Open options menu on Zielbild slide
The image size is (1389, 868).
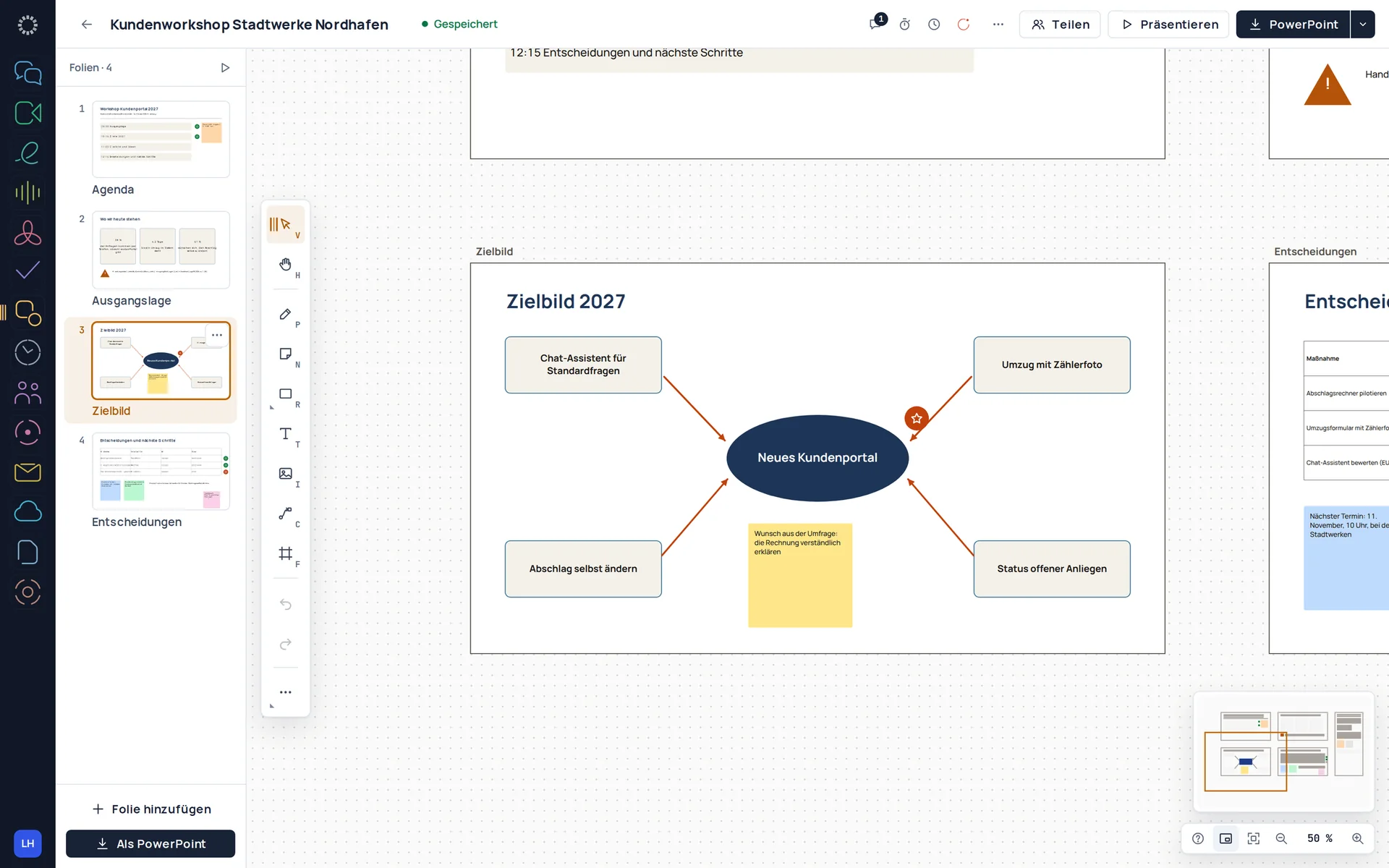click(x=217, y=335)
